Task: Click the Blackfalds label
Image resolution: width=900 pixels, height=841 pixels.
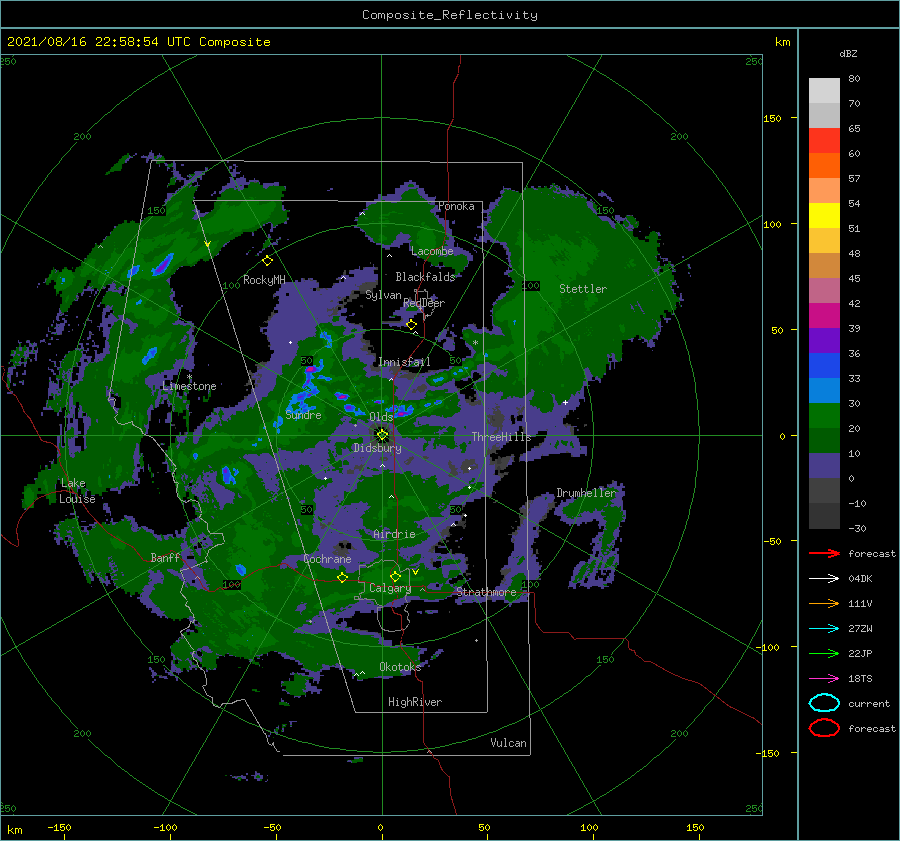Action: (x=425, y=277)
